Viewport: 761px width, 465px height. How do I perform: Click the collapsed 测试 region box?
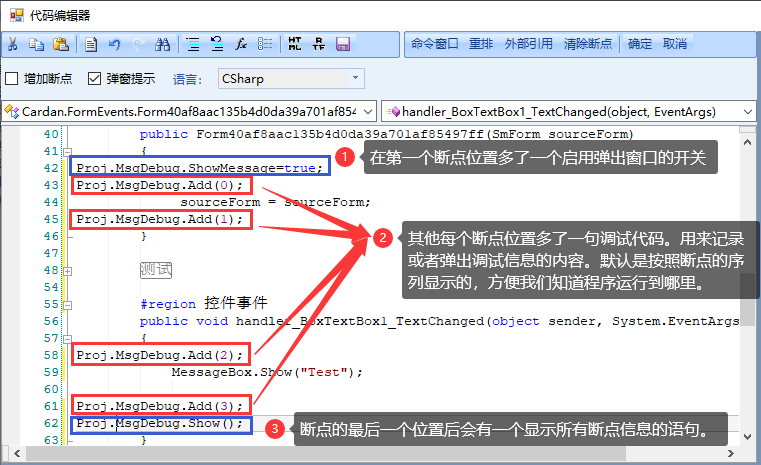156,269
